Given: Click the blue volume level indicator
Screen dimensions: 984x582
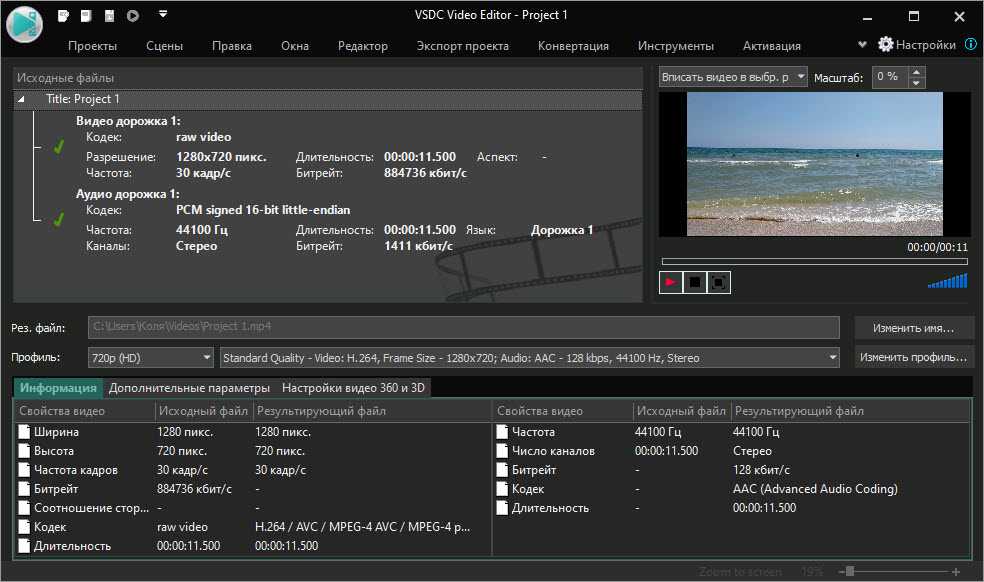Looking at the screenshot, I should click(947, 282).
